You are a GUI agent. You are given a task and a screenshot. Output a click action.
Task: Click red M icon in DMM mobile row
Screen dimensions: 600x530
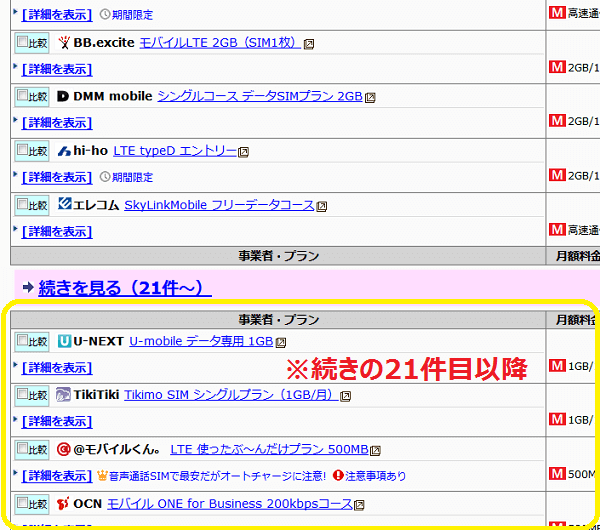click(557, 121)
